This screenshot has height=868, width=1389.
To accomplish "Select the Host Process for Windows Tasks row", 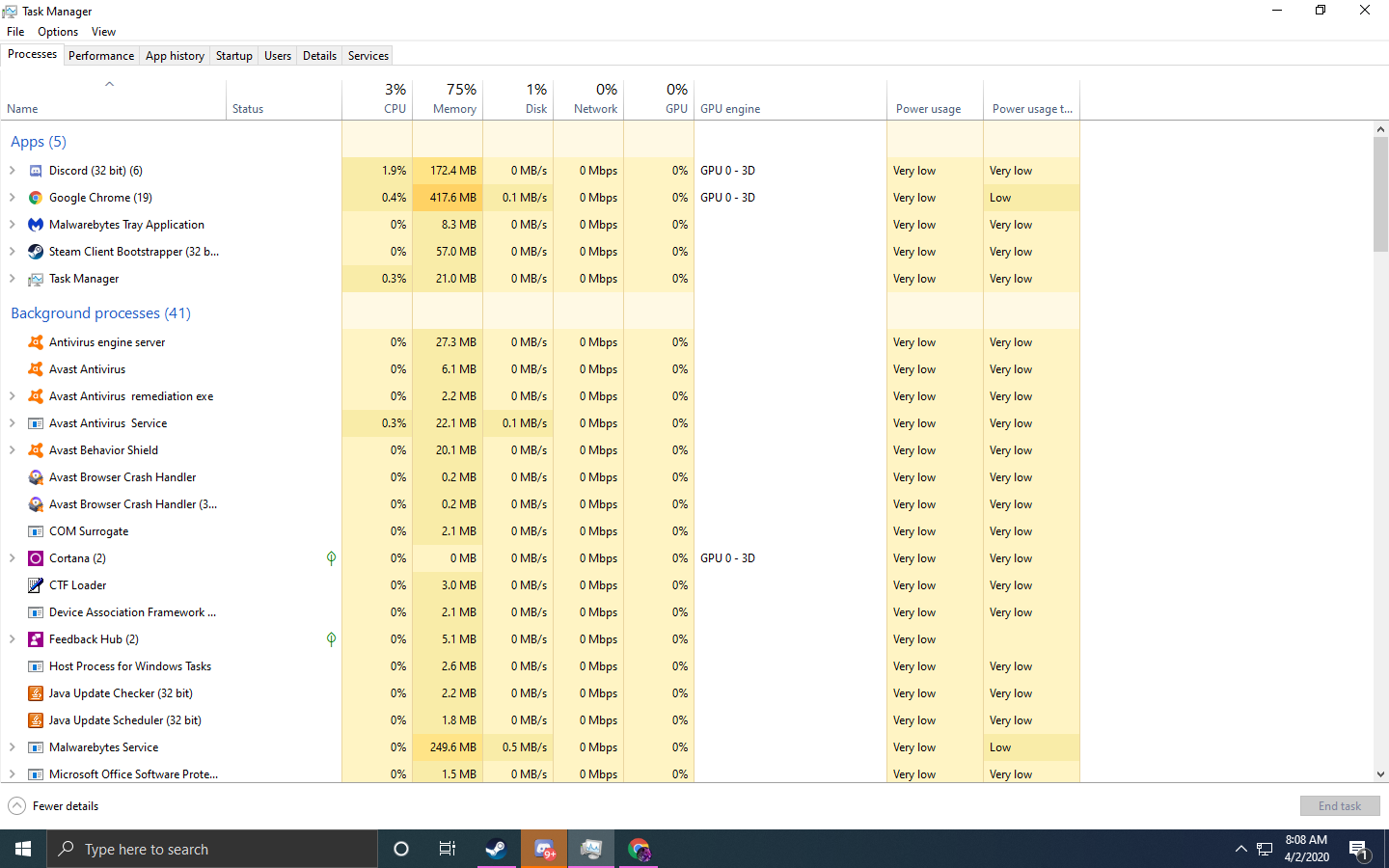I will (x=539, y=666).
